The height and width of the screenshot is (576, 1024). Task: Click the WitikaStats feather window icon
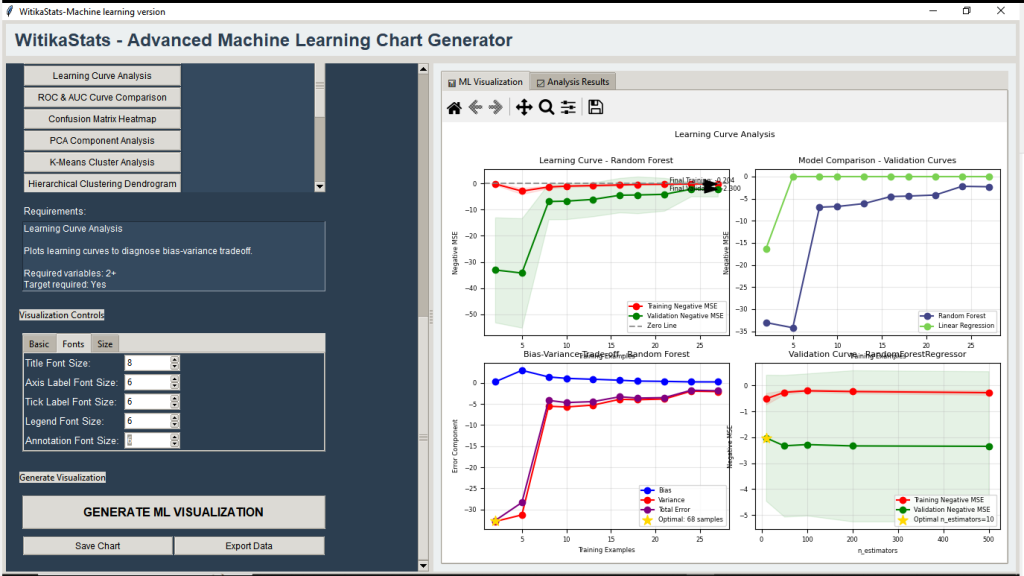(9, 11)
